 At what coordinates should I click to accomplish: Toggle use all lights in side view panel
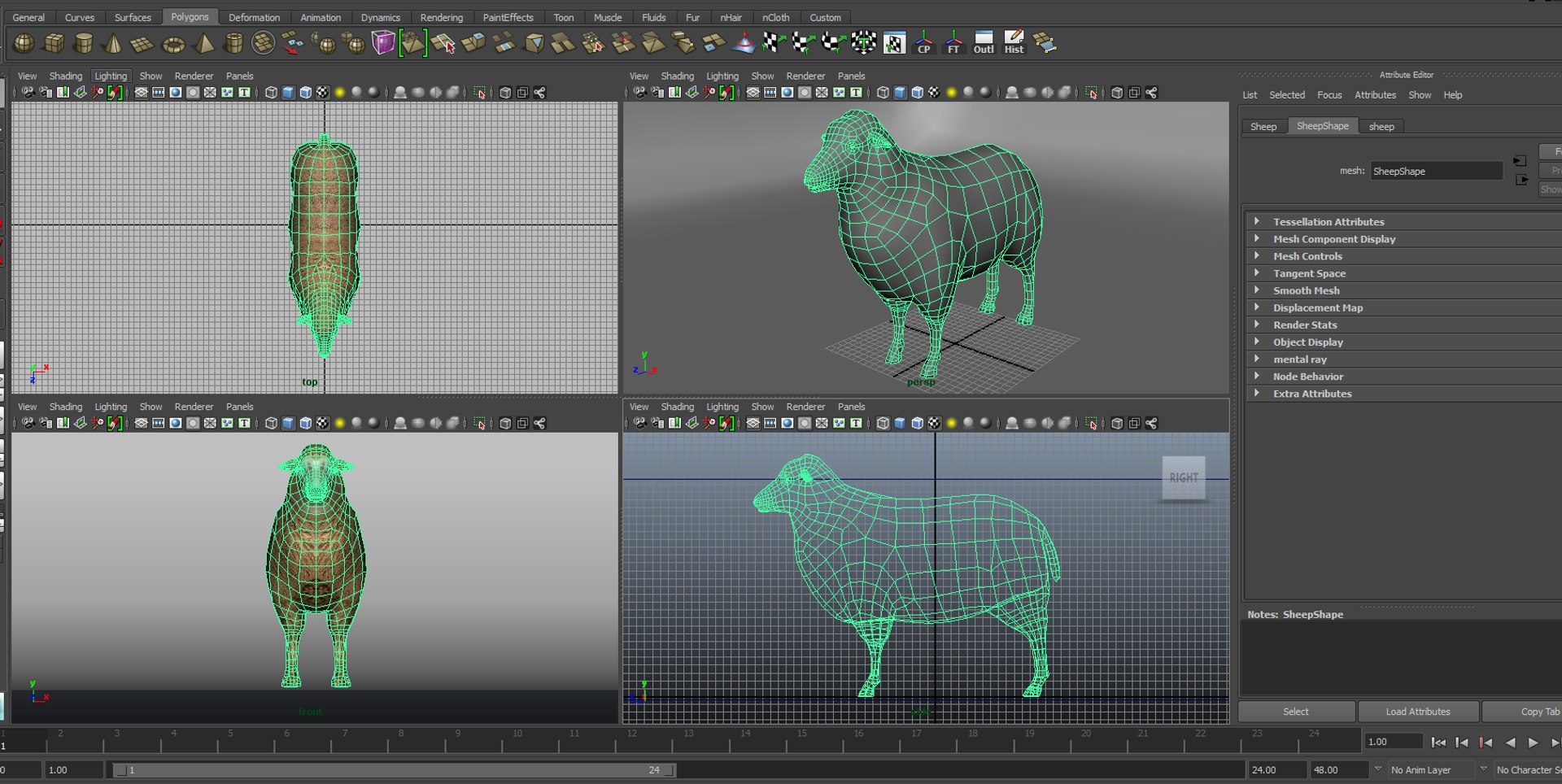(951, 424)
